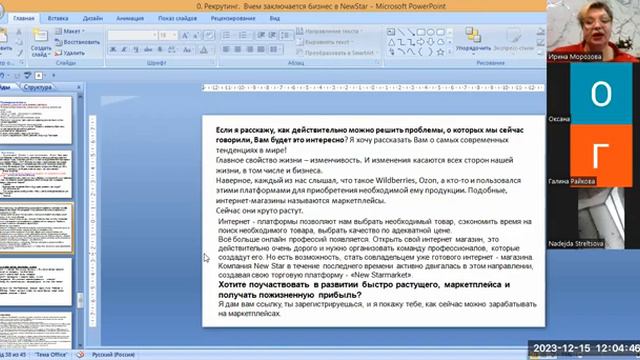Viewport: 640px width, 360px height.
Task: Select the highlighted current slide thumbnail
Action: pyautogui.click(x=36, y=228)
